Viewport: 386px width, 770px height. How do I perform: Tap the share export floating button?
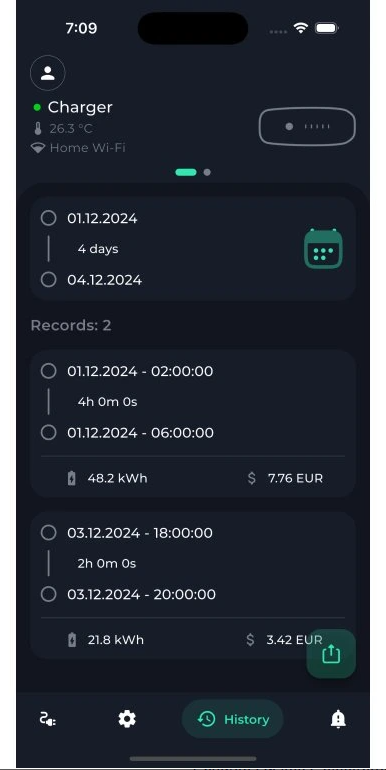pos(331,654)
